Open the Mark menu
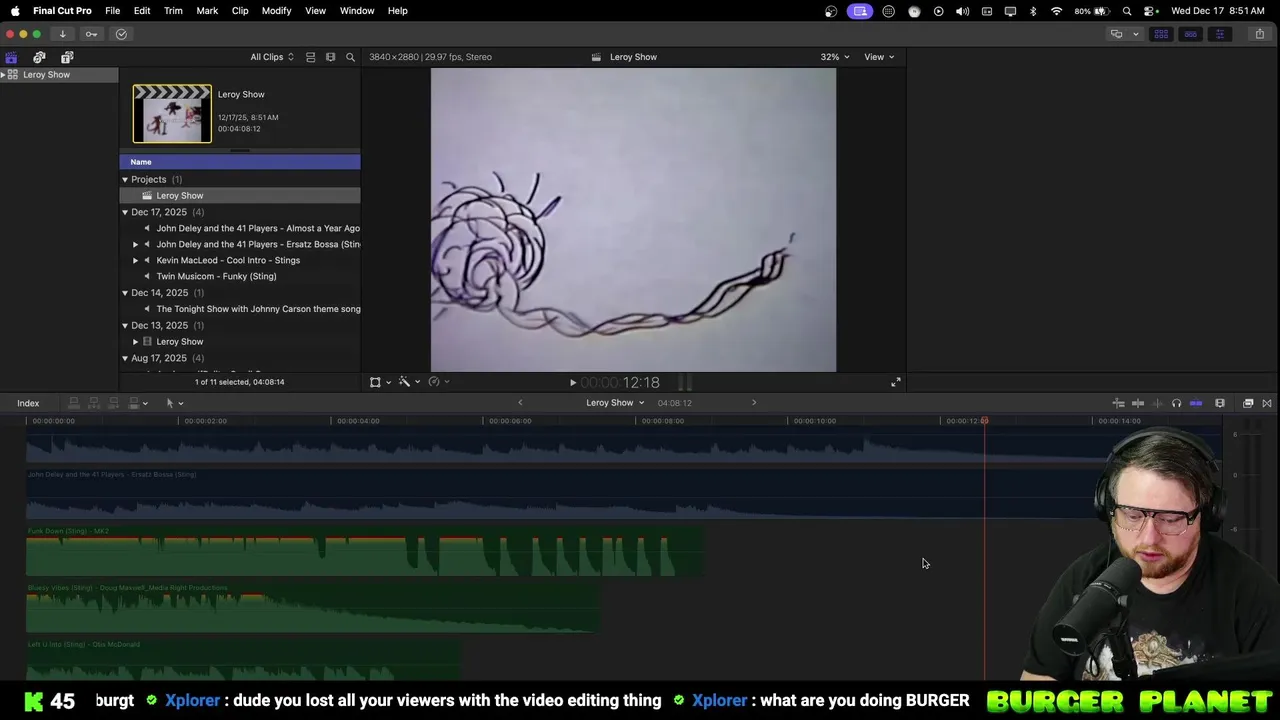The width and height of the screenshot is (1280, 720). pyautogui.click(x=207, y=11)
